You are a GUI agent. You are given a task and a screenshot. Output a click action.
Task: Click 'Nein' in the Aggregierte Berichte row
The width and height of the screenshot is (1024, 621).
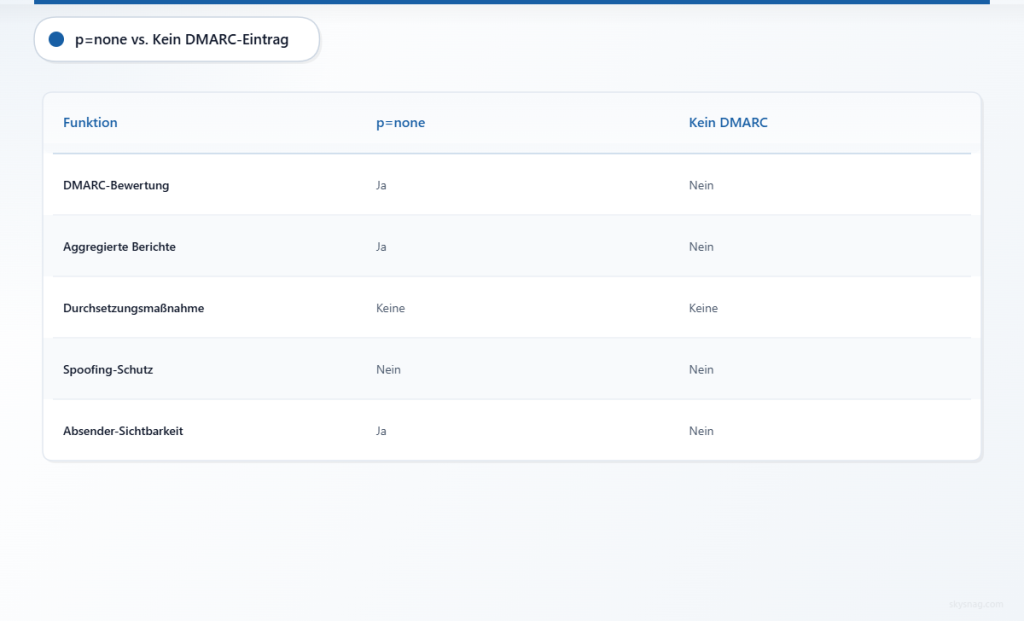point(701,247)
